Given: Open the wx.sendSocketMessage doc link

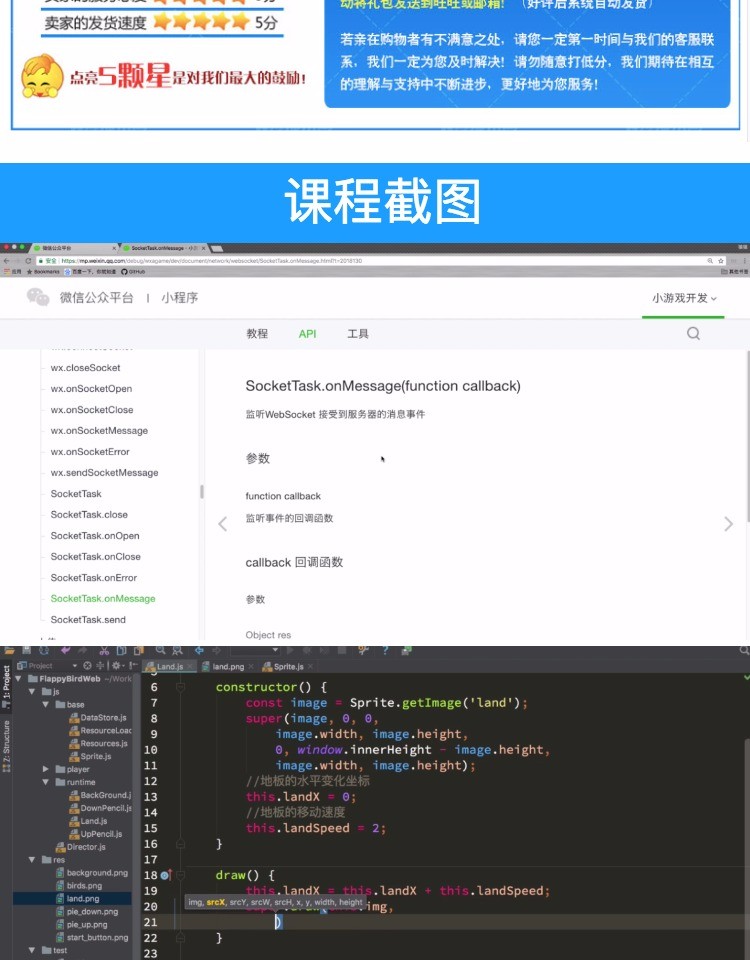Looking at the screenshot, I should (104, 473).
